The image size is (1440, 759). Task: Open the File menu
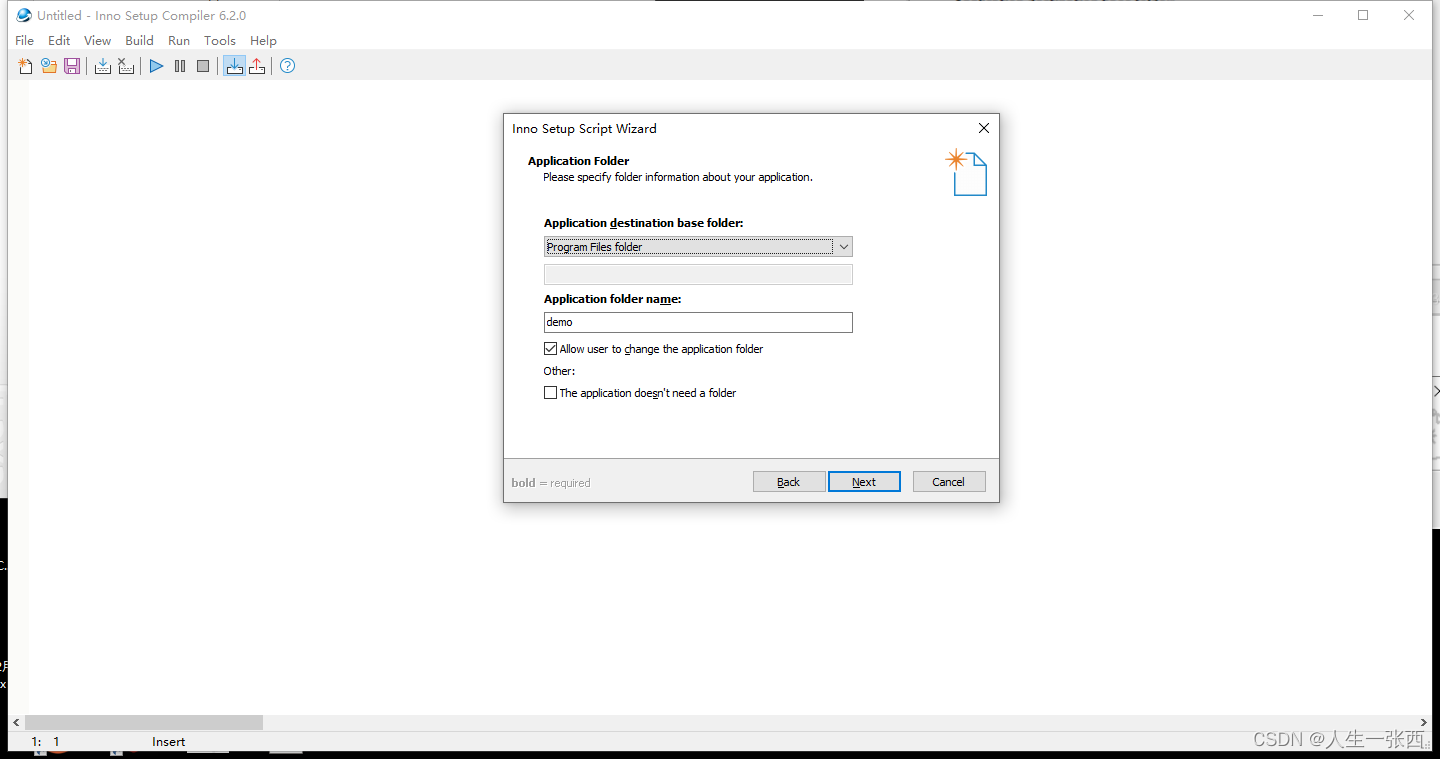(x=25, y=40)
